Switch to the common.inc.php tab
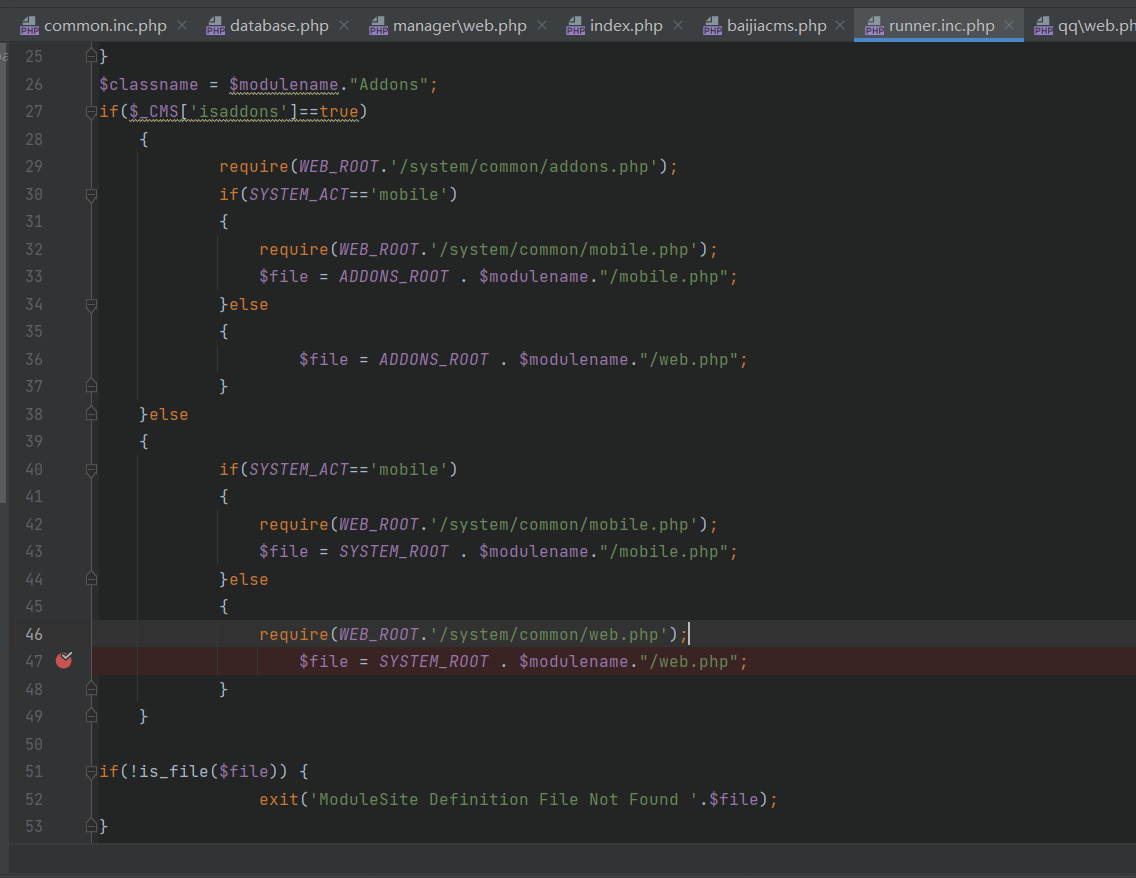Screen dimensions: 1136x878 (105, 26)
